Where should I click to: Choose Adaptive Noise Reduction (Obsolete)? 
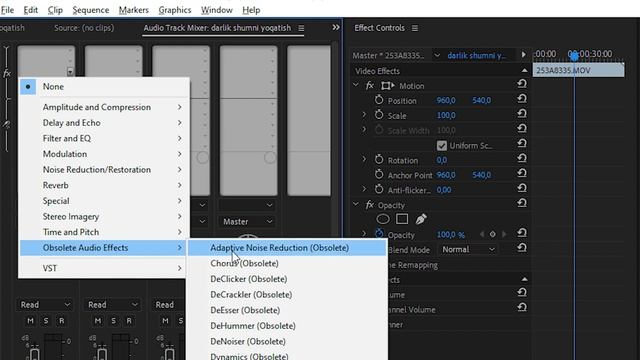click(x=287, y=248)
